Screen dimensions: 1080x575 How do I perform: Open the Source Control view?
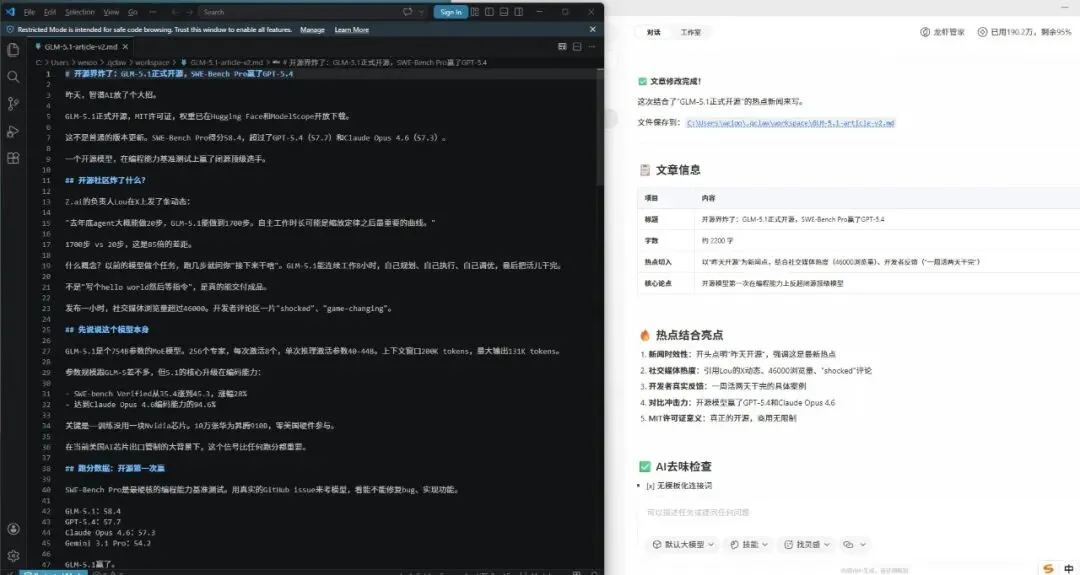pyautogui.click(x=12, y=104)
